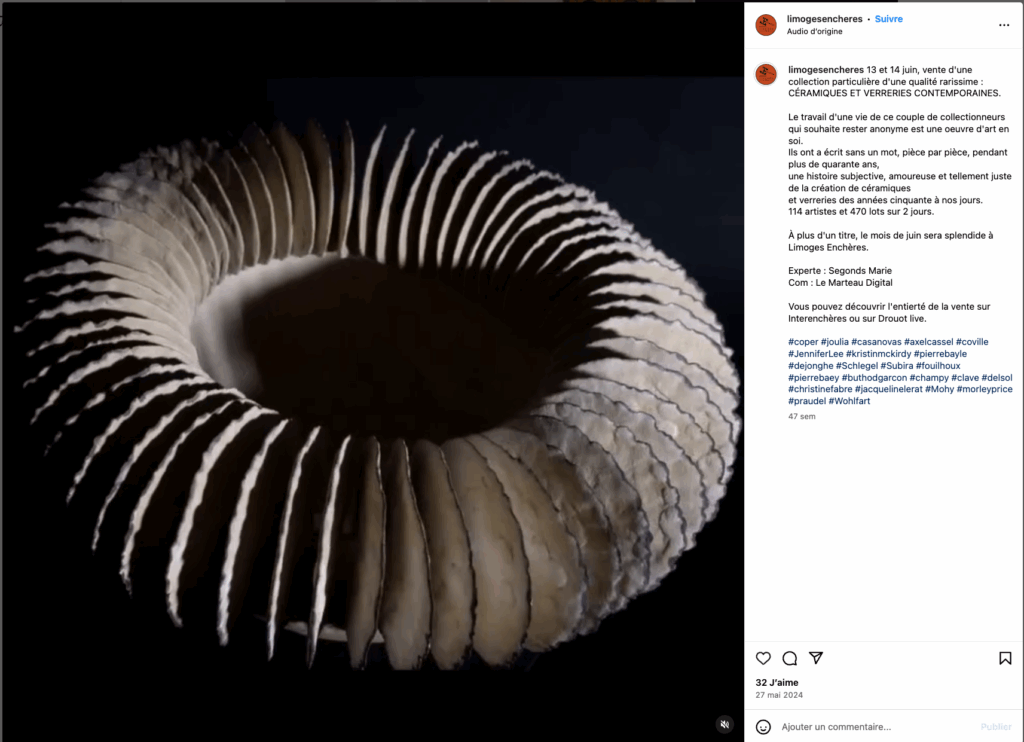Click Audio d'origine link
Viewport: 1024px width, 742px height.
tap(815, 31)
